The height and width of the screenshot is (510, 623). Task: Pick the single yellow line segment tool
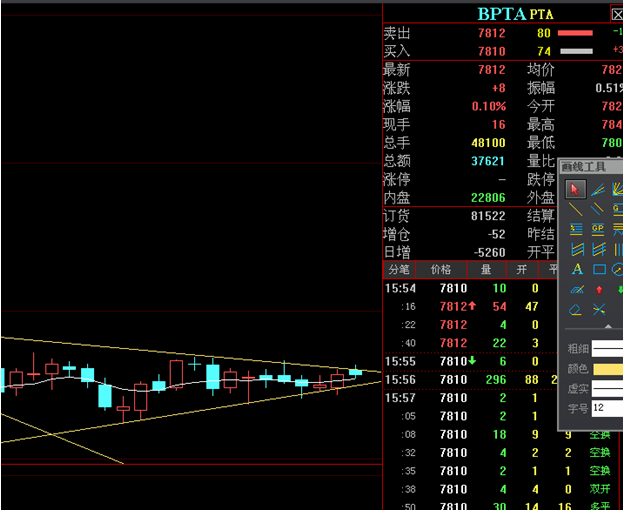575,209
